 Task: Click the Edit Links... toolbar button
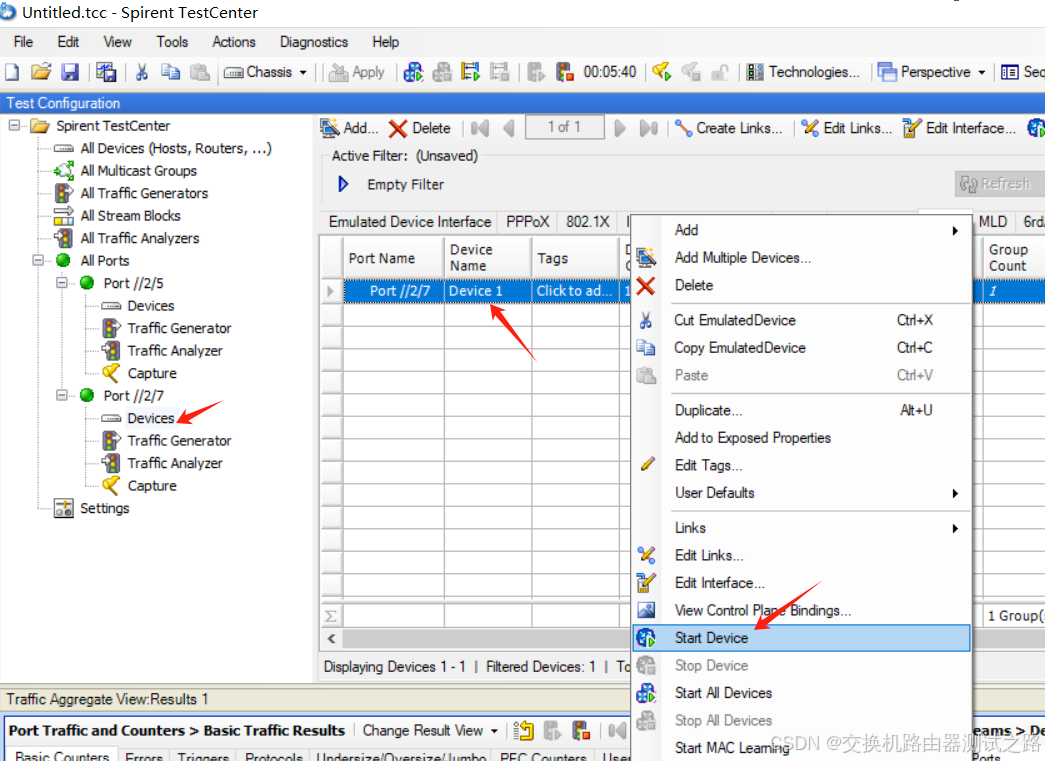point(846,128)
